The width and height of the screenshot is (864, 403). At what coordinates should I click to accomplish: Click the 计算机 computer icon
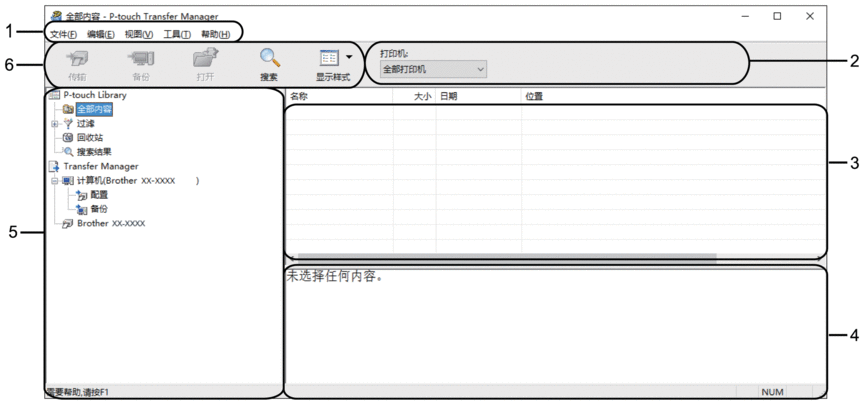coord(67,181)
